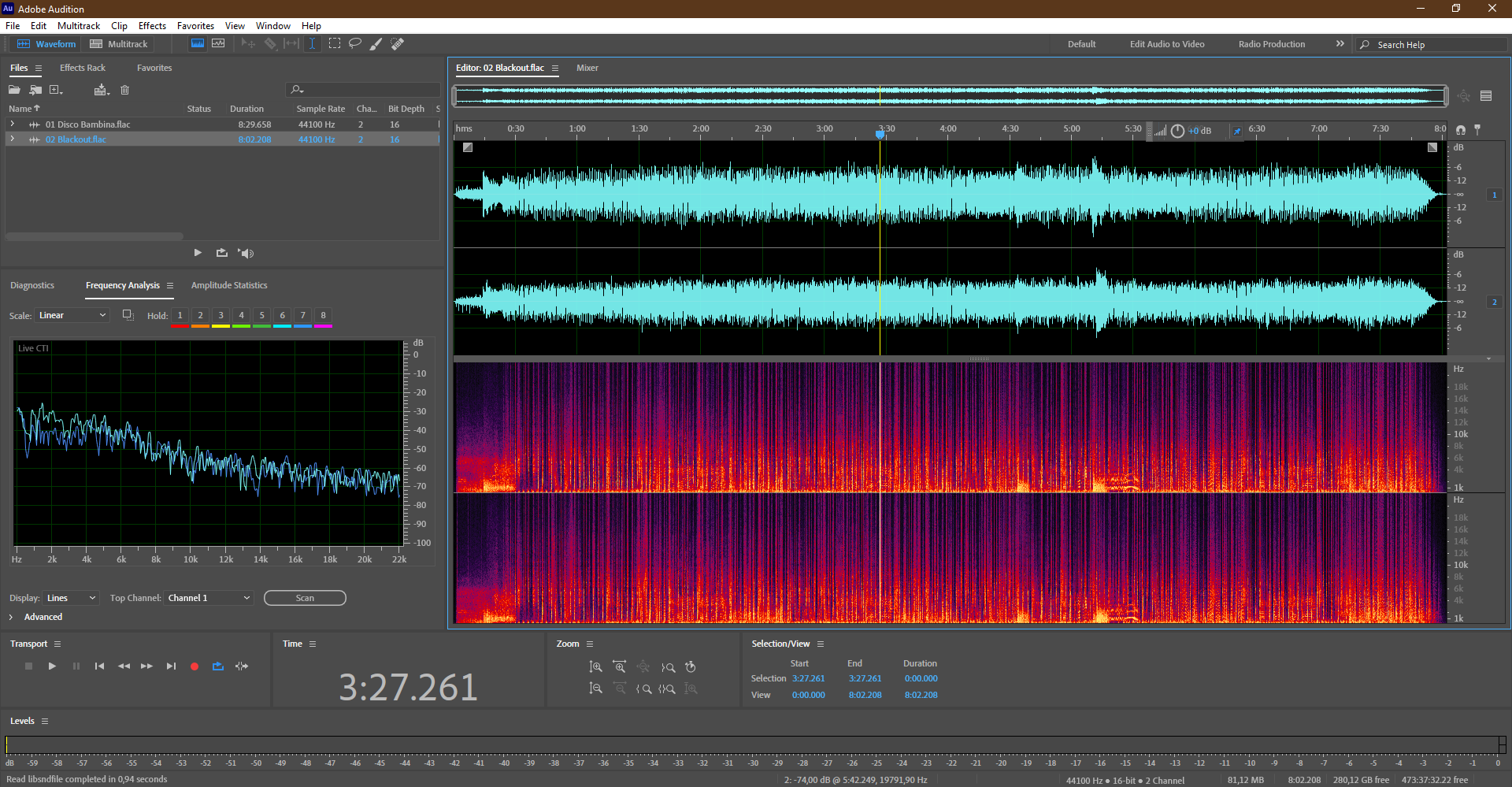This screenshot has height=787, width=1512.
Task: Click Zoom In Amplitude icon
Action: pyautogui.click(x=596, y=666)
